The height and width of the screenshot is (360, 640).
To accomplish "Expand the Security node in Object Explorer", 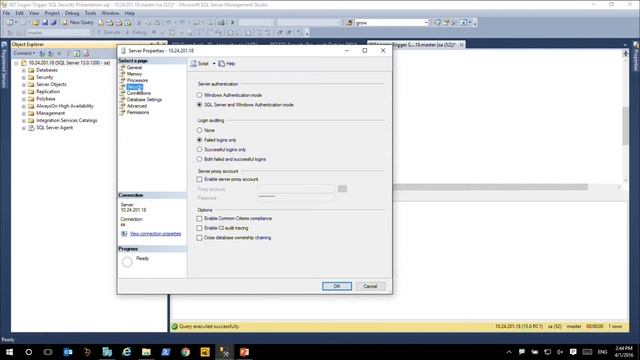I will (24, 78).
